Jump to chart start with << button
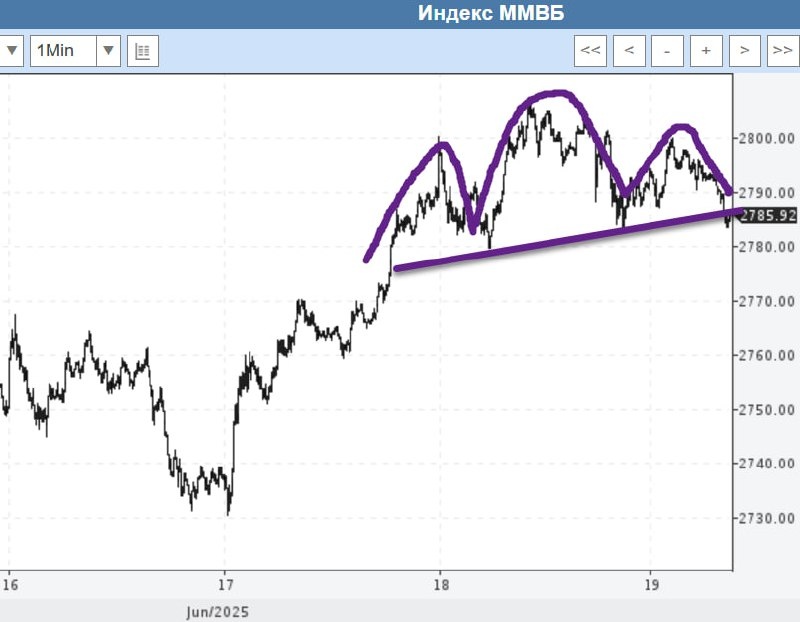Viewport: 800px width, 622px height. (x=590, y=51)
